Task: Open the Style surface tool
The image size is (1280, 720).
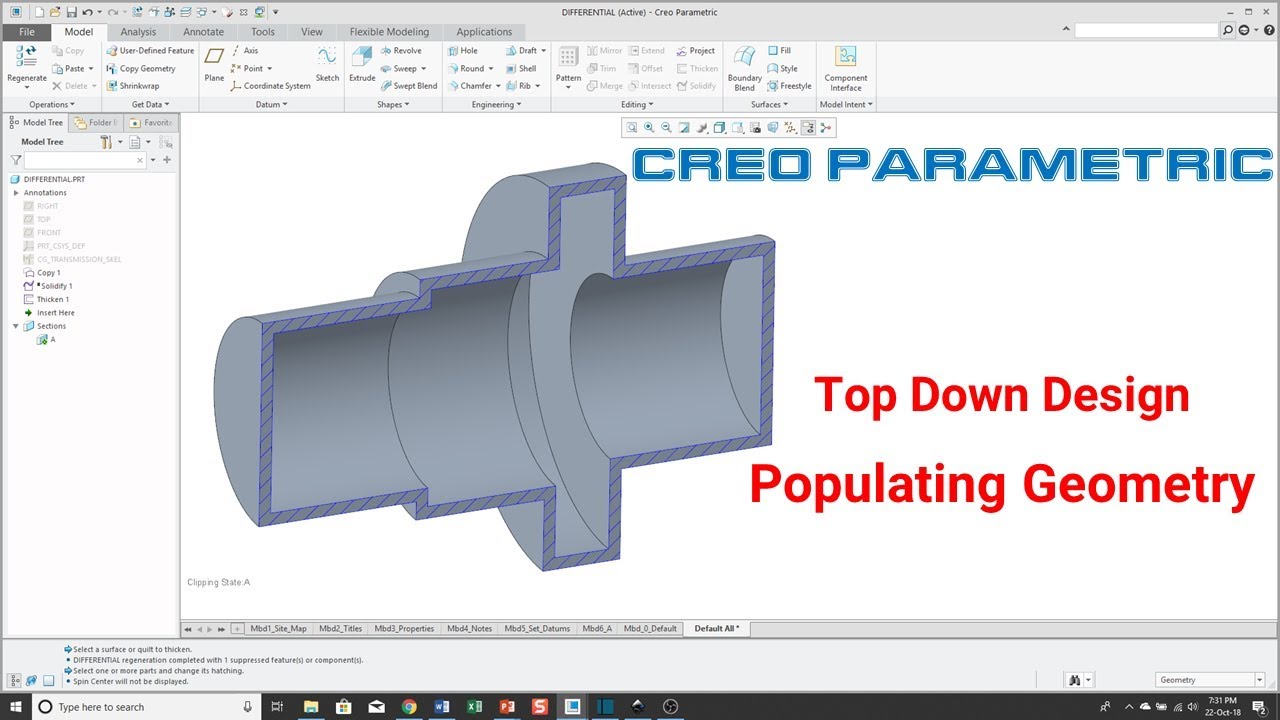Action: [x=783, y=69]
